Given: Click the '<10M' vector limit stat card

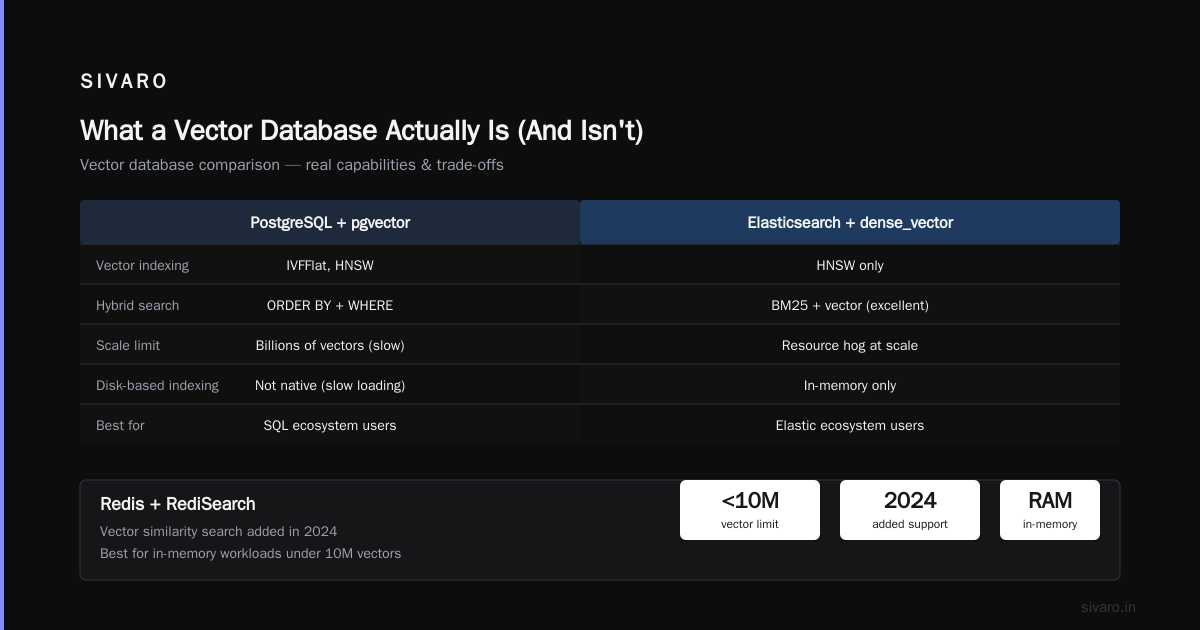Looking at the screenshot, I should click(750, 510).
